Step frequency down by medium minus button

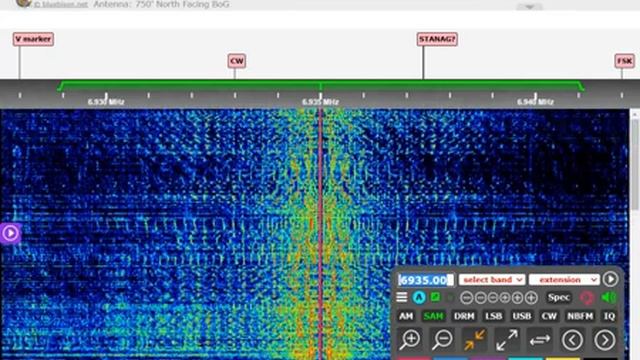(x=480, y=298)
